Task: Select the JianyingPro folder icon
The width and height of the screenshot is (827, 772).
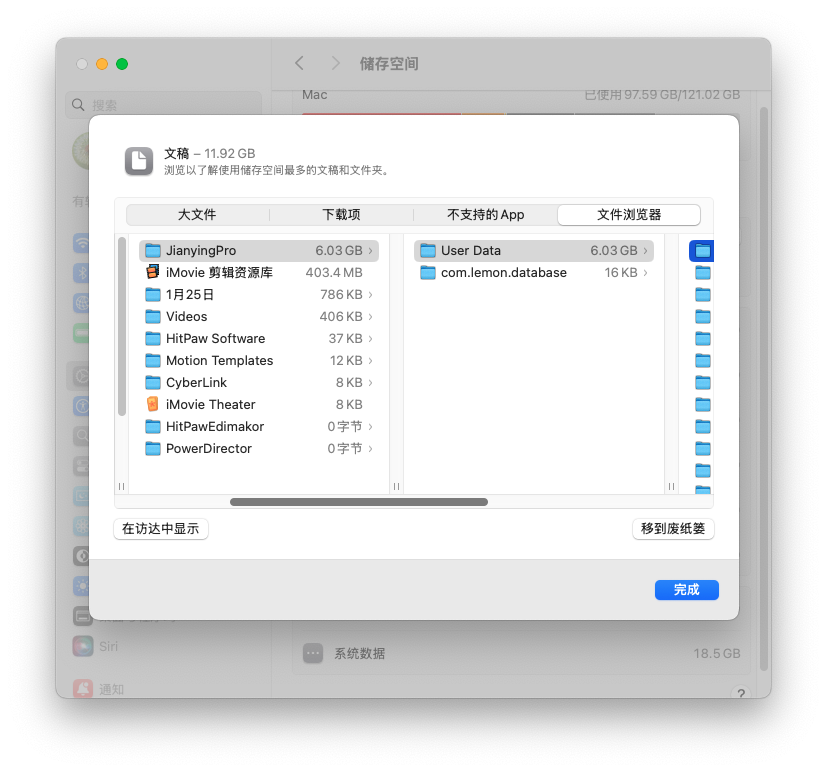Action: pyautogui.click(x=152, y=250)
